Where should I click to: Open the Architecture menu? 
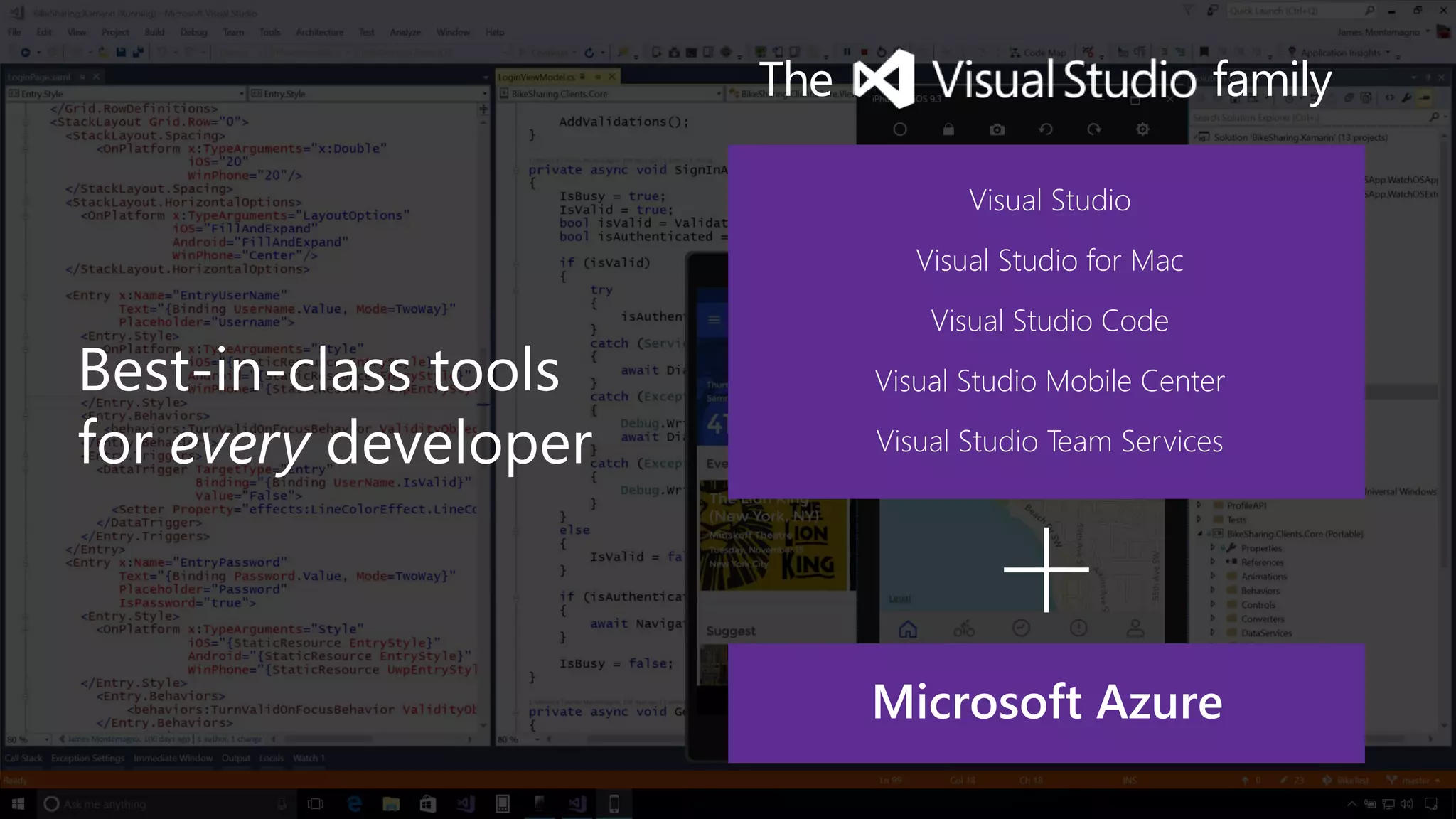click(319, 32)
